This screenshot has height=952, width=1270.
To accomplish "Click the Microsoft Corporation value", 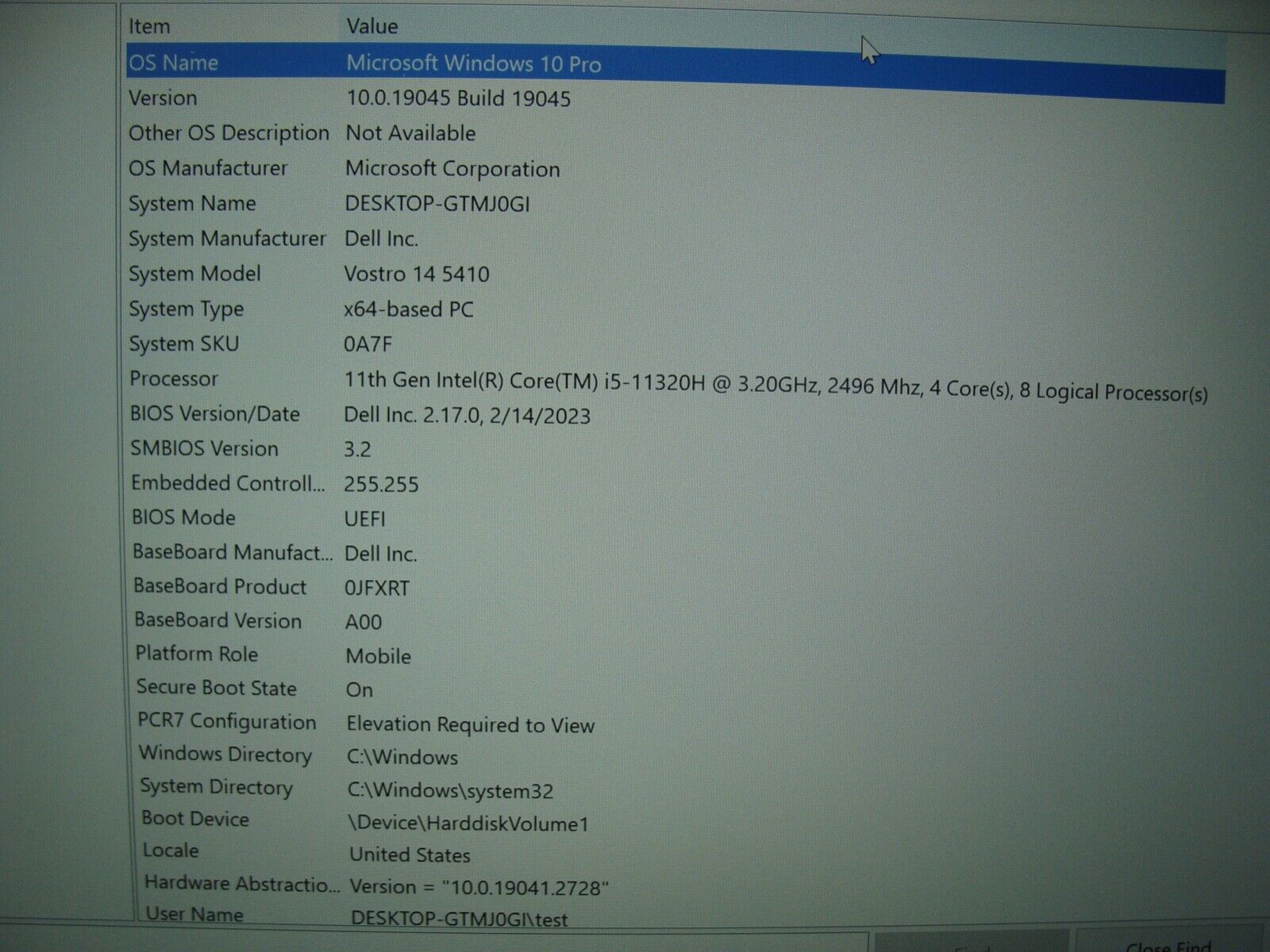I will 452,169.
